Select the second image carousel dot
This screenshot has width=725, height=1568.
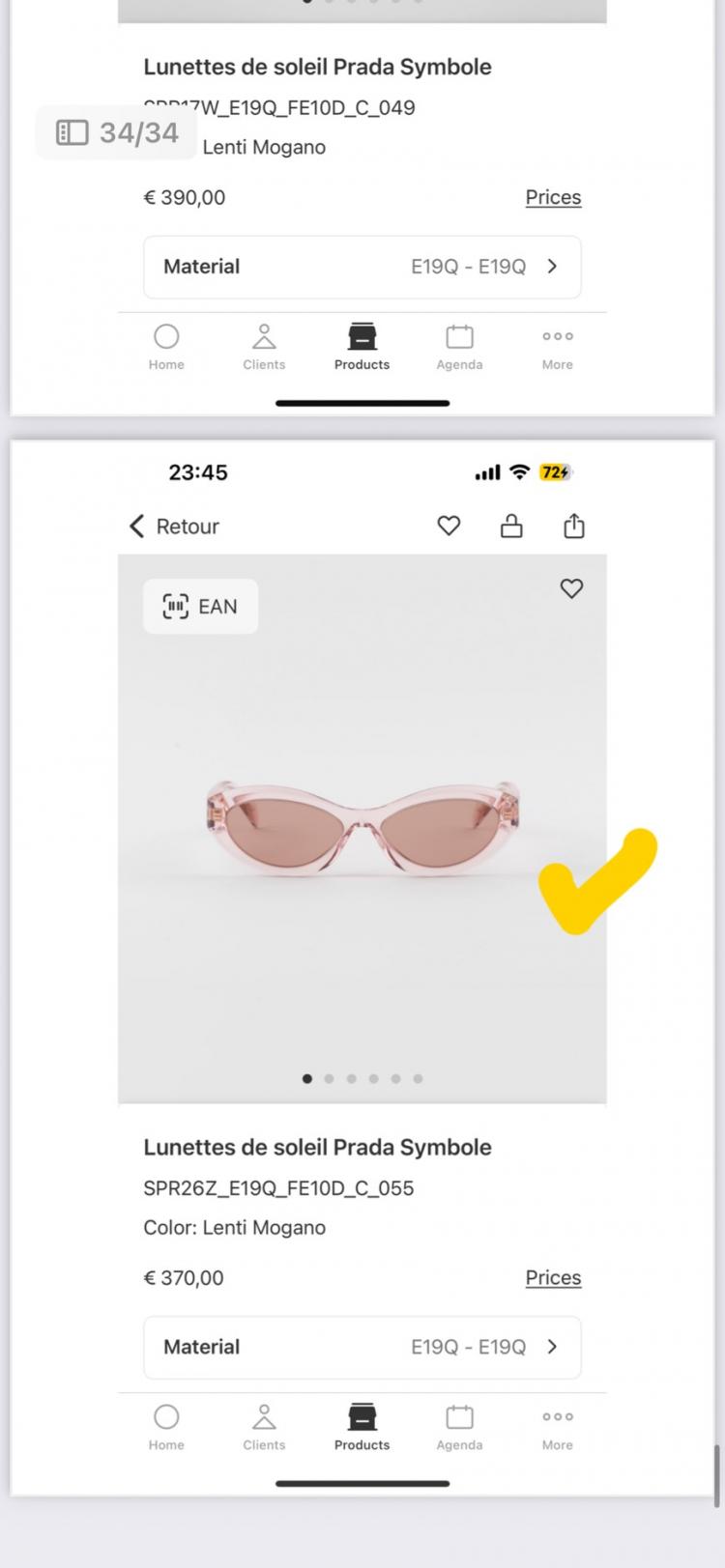point(330,1078)
